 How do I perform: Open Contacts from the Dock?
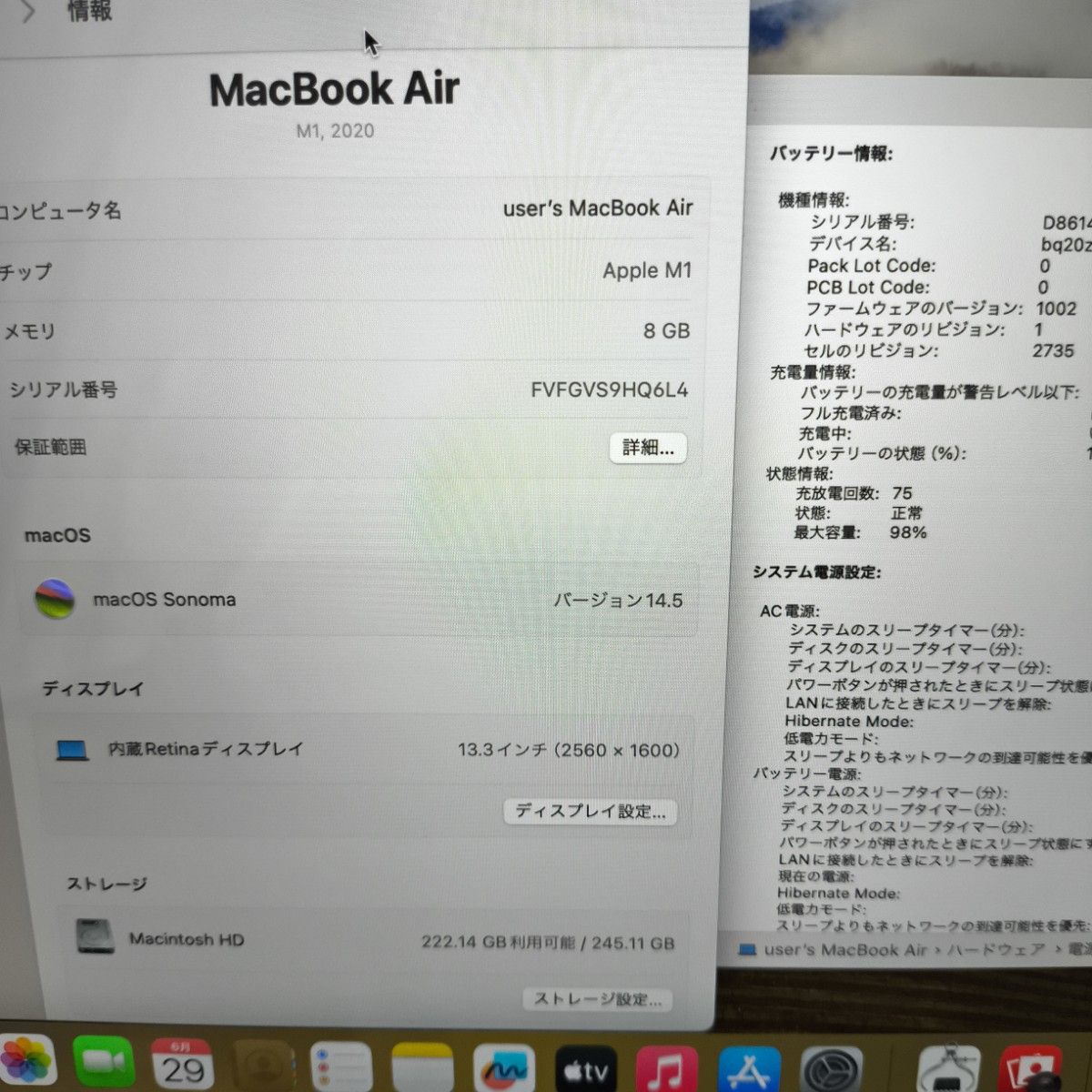pyautogui.click(x=263, y=1067)
